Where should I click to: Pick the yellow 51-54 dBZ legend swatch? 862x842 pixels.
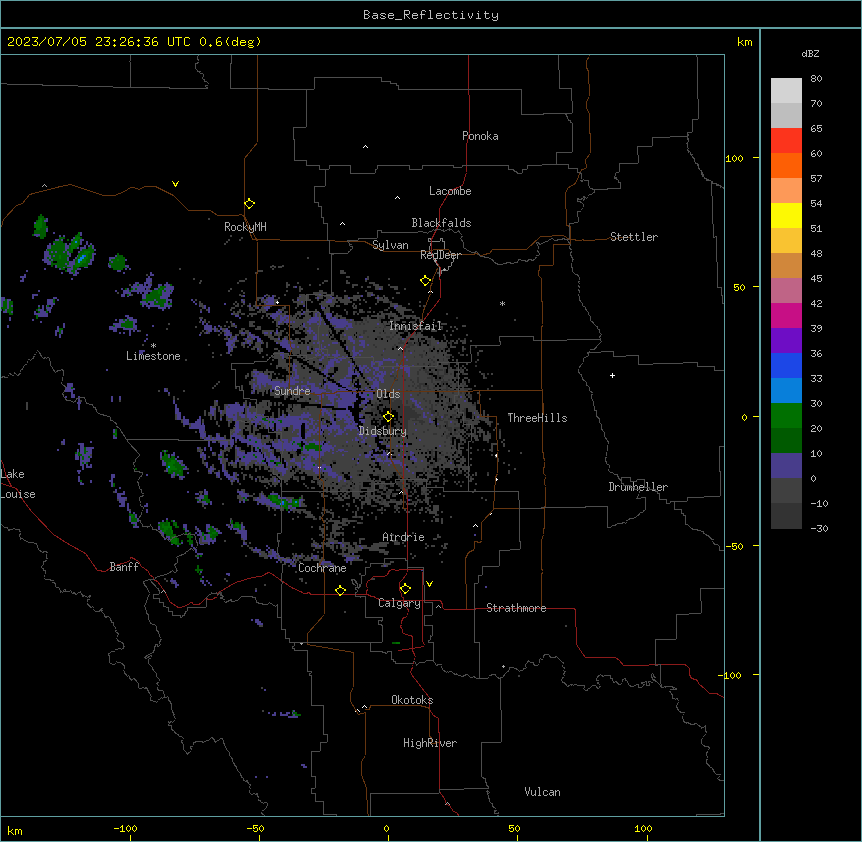pos(786,216)
